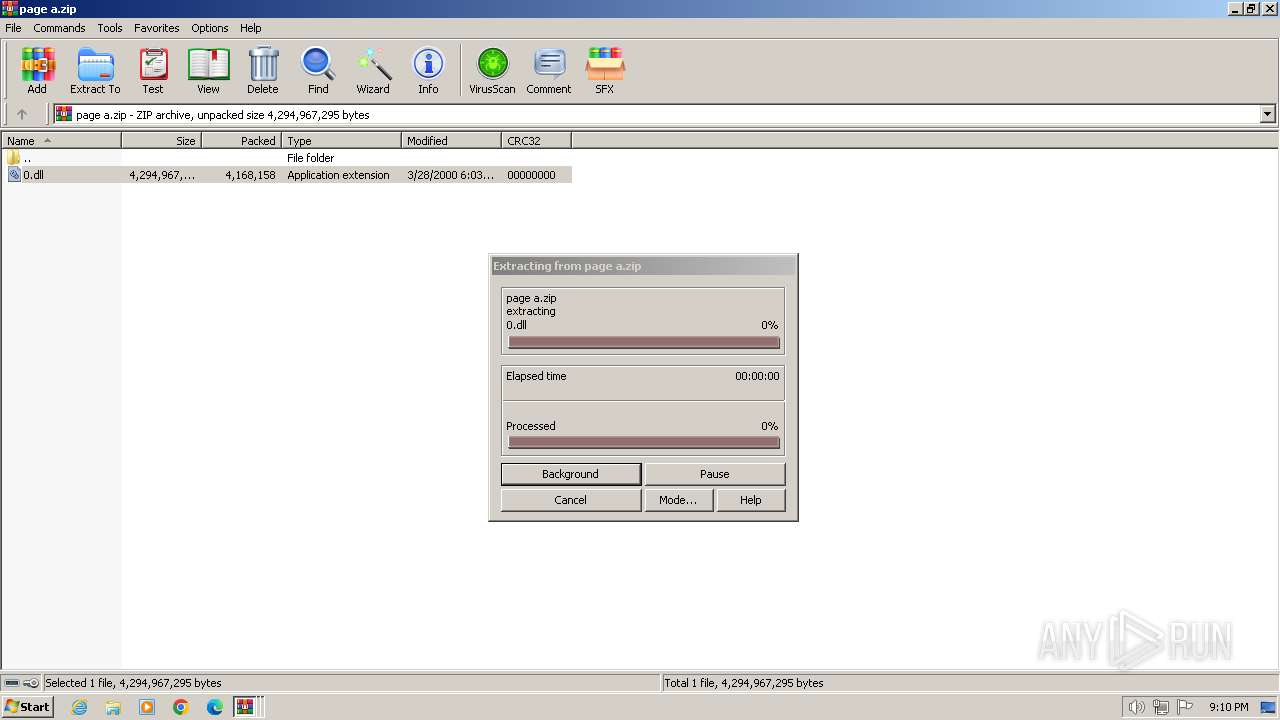
Task: Click Help in extraction dialog
Action: [x=751, y=500]
